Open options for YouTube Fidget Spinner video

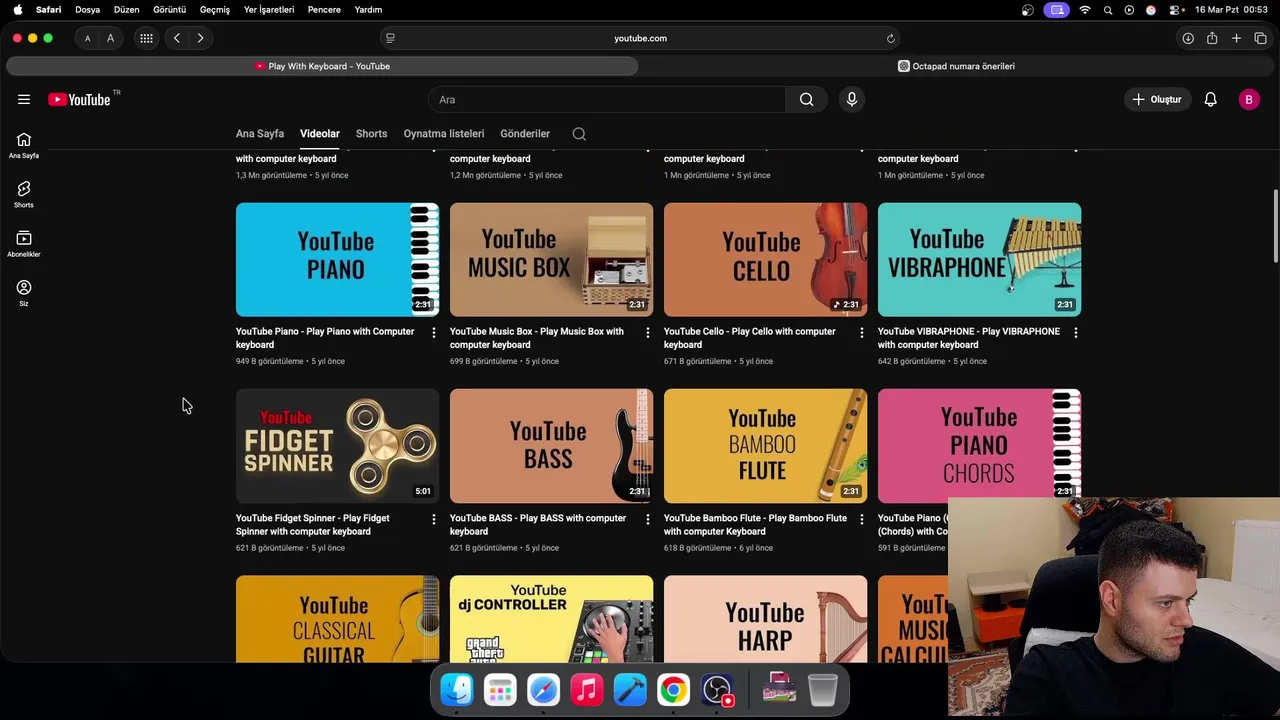(x=433, y=519)
